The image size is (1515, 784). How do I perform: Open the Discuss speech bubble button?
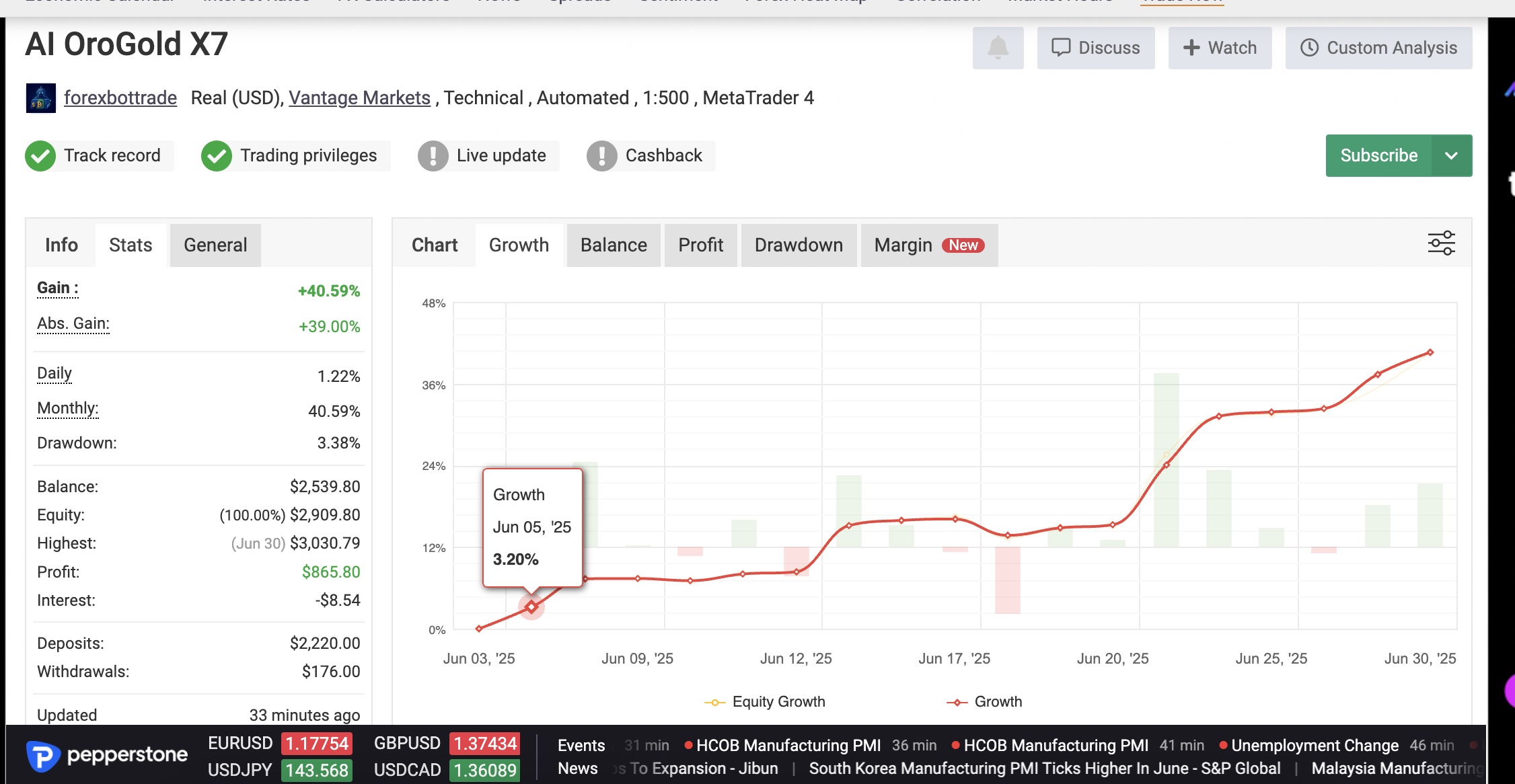point(1096,48)
